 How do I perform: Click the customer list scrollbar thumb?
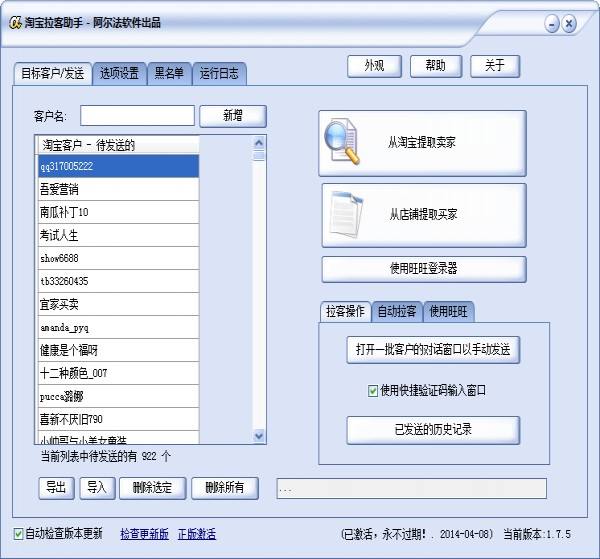coord(259,155)
